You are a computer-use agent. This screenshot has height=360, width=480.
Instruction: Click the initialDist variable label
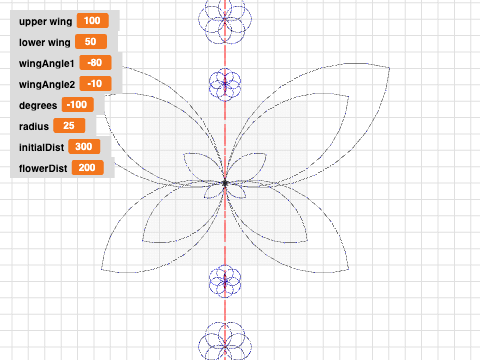[x=41, y=147]
